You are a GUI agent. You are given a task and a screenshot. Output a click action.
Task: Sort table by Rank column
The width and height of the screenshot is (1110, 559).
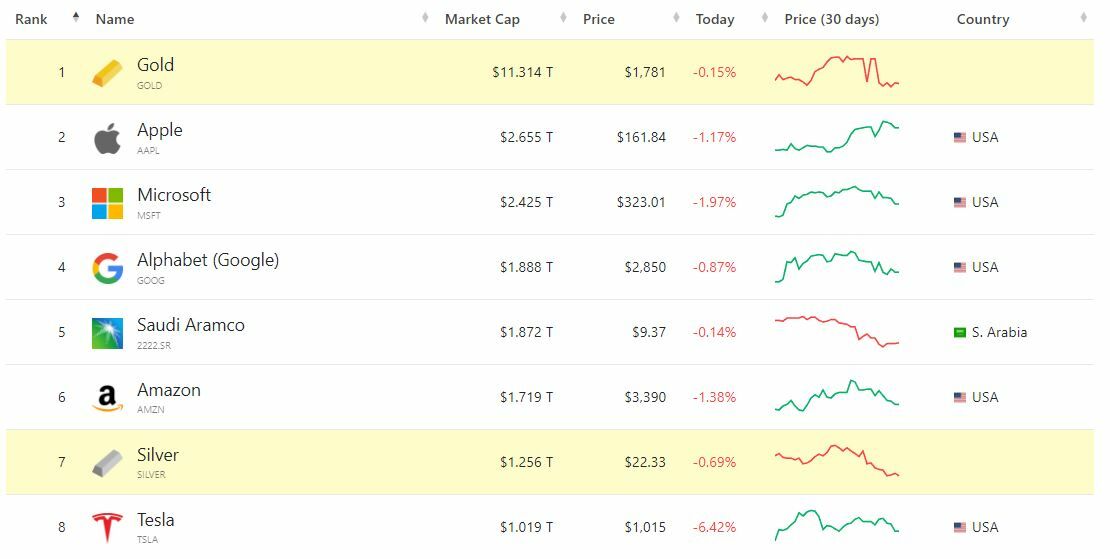[32, 19]
